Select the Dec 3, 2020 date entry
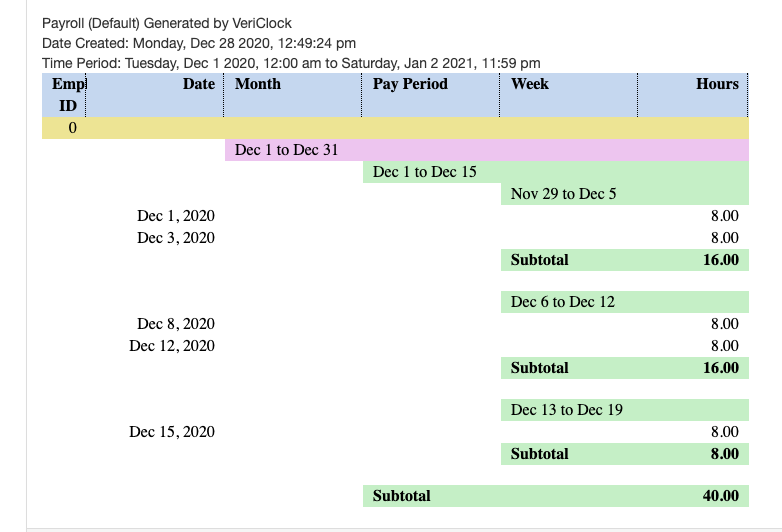Viewport: 782px width, 532px height. point(176,238)
